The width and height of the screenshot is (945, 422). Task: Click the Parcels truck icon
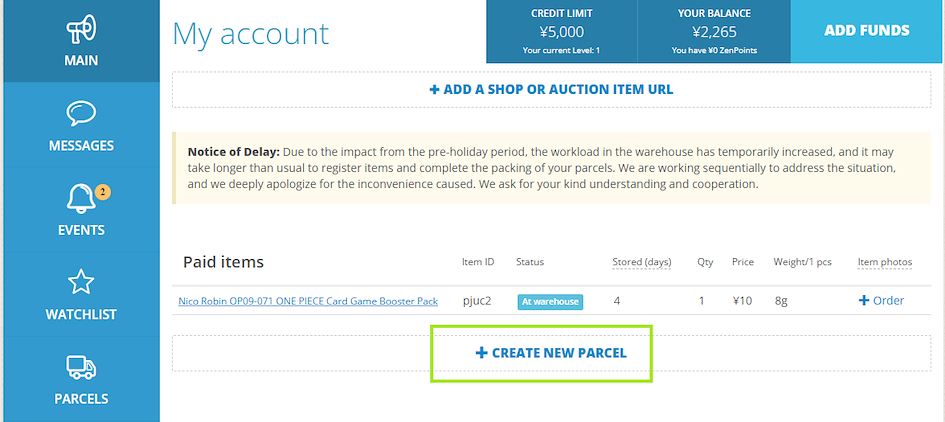click(81, 368)
